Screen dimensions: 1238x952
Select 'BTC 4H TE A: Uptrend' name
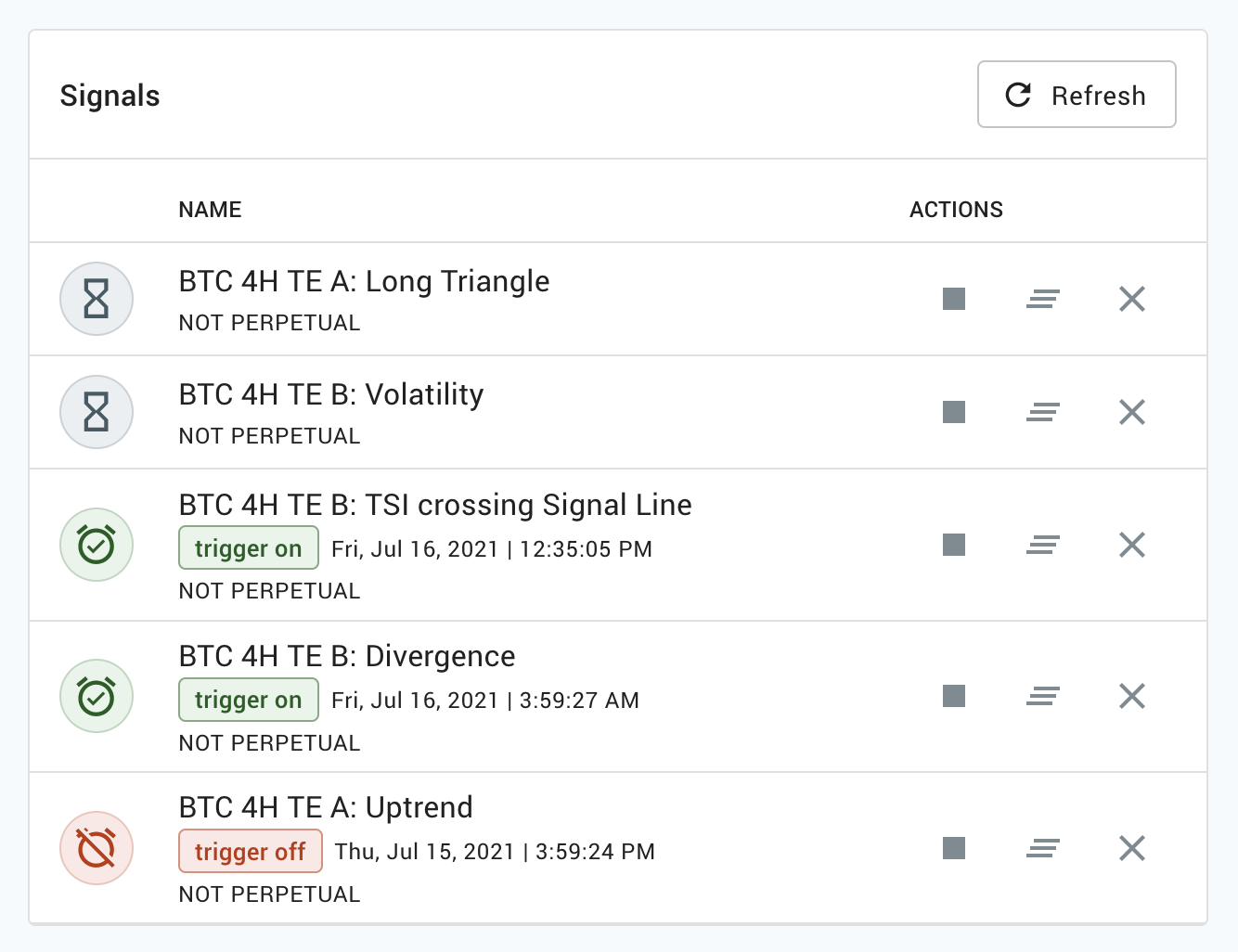pyautogui.click(x=326, y=807)
